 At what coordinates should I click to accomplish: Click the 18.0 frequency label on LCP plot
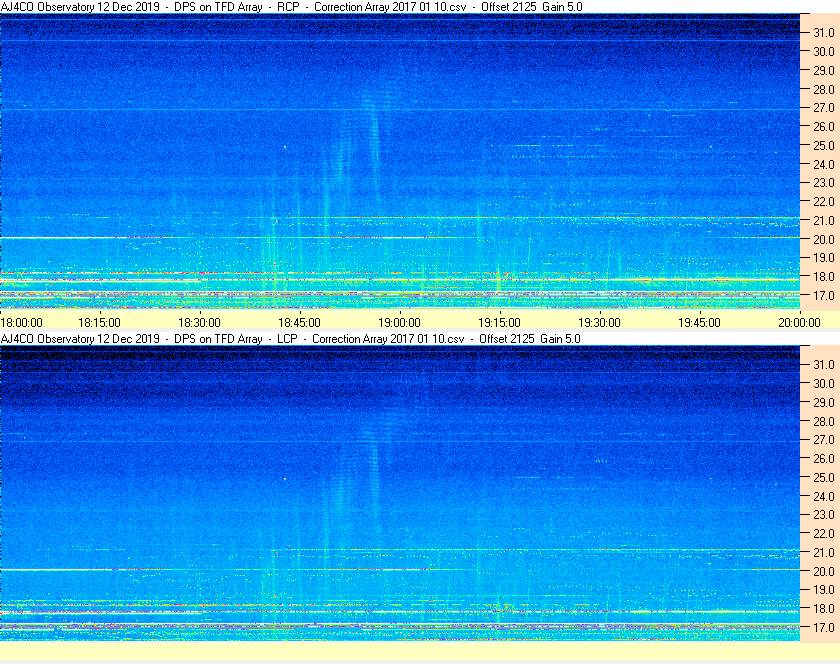pos(824,608)
